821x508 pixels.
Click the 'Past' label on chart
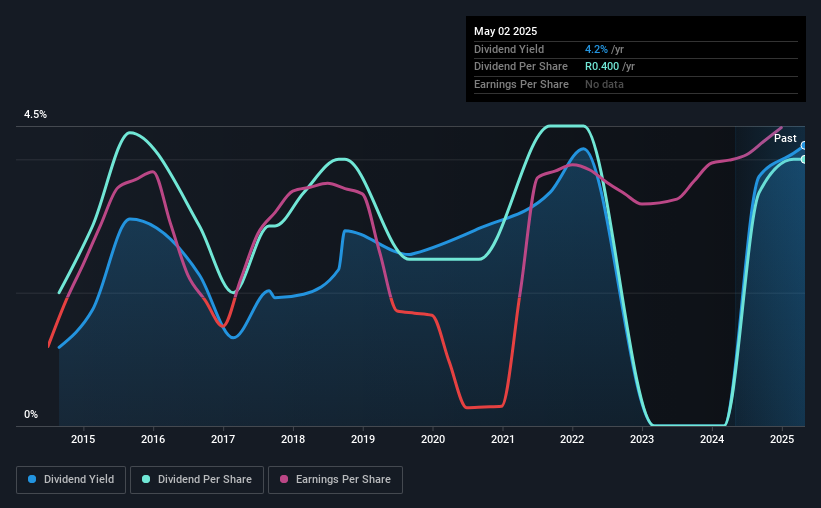click(x=785, y=138)
